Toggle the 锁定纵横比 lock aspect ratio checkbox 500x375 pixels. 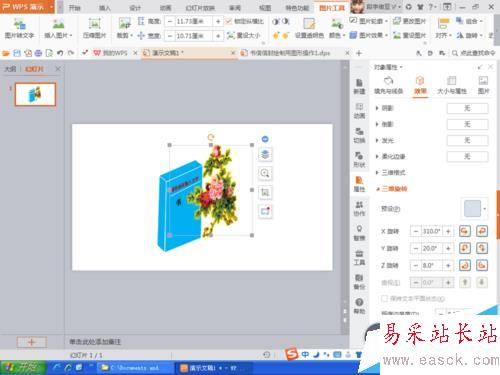tap(229, 21)
